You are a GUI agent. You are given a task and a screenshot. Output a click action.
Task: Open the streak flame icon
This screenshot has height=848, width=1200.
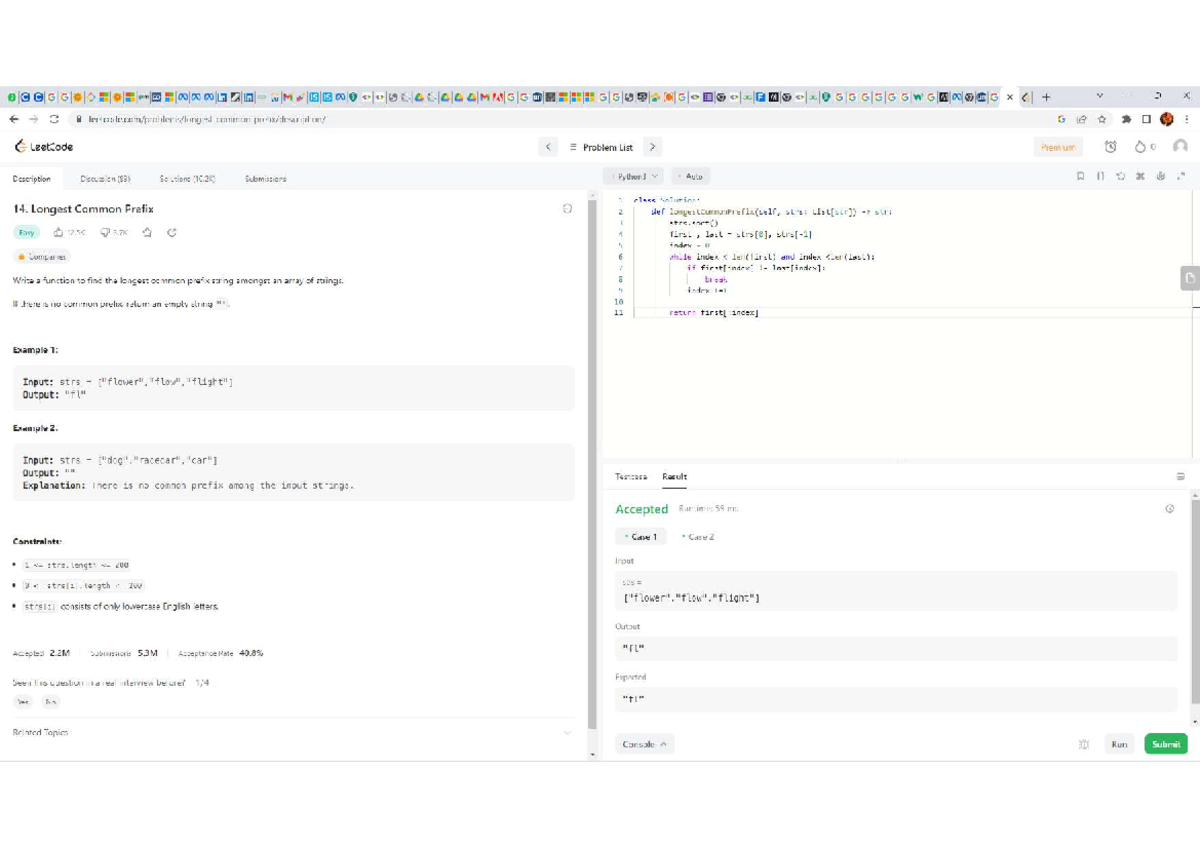coord(1139,147)
